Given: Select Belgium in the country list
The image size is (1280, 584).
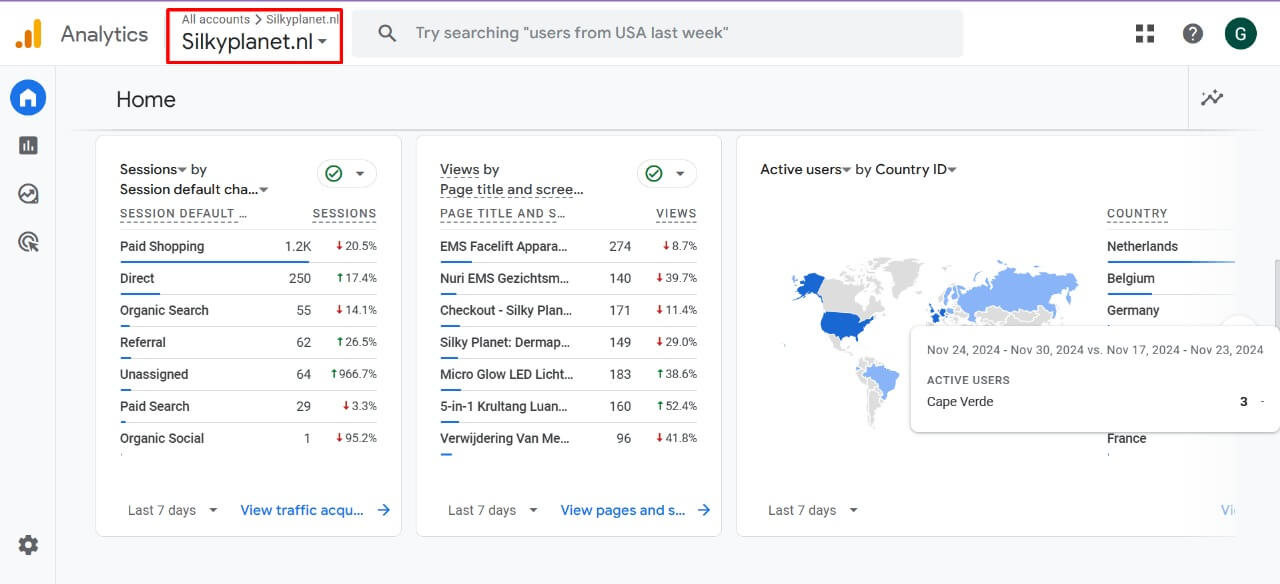Looking at the screenshot, I should (1131, 279).
